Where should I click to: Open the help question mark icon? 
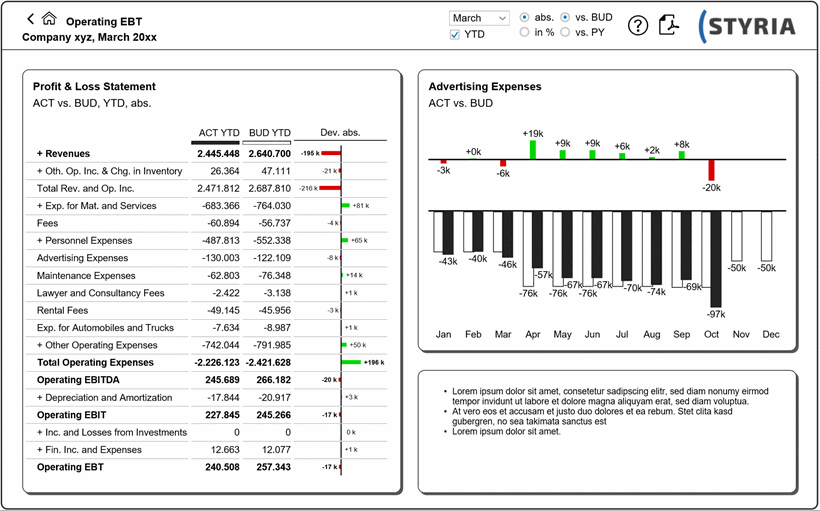pyautogui.click(x=638, y=26)
